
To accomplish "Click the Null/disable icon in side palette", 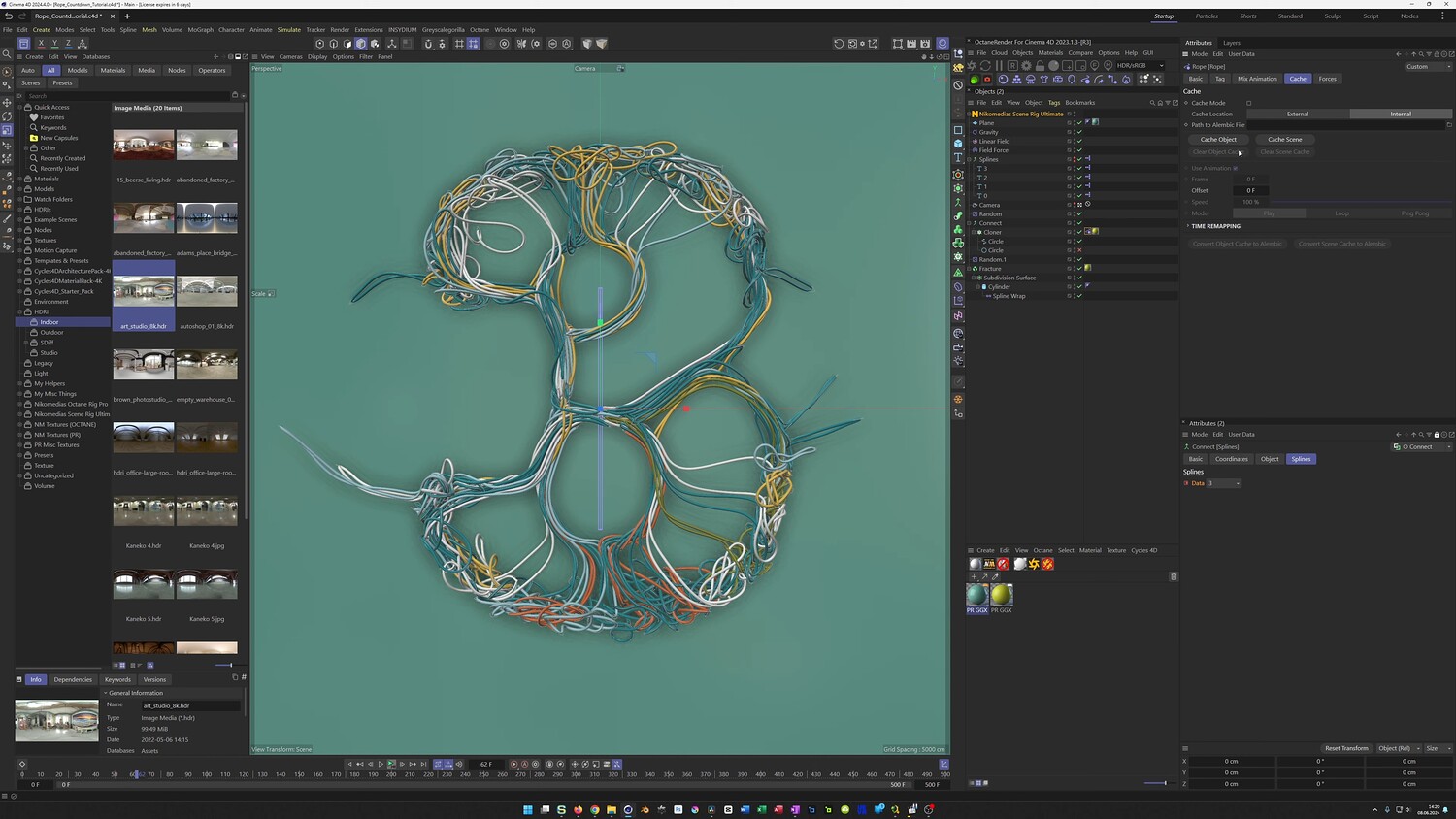I will (958, 85).
